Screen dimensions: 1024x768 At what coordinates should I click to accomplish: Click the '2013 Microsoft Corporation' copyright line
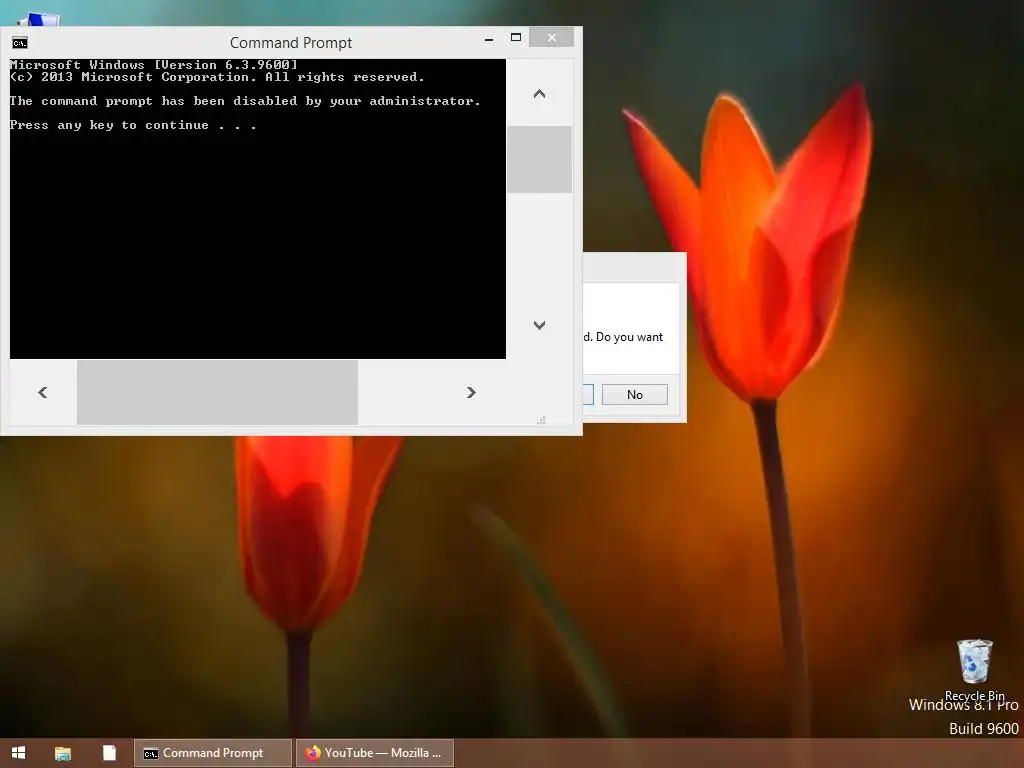[x=217, y=77]
